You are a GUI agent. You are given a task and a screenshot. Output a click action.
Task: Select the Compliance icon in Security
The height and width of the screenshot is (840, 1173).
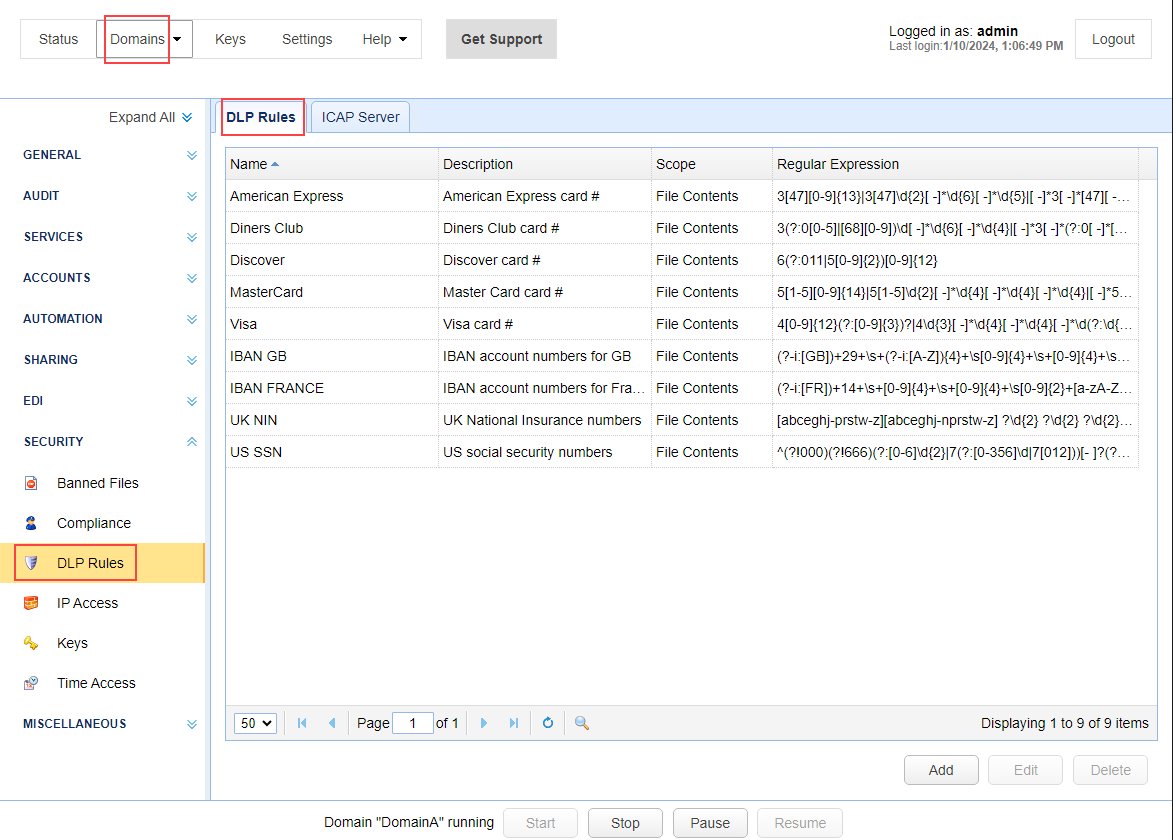31,523
